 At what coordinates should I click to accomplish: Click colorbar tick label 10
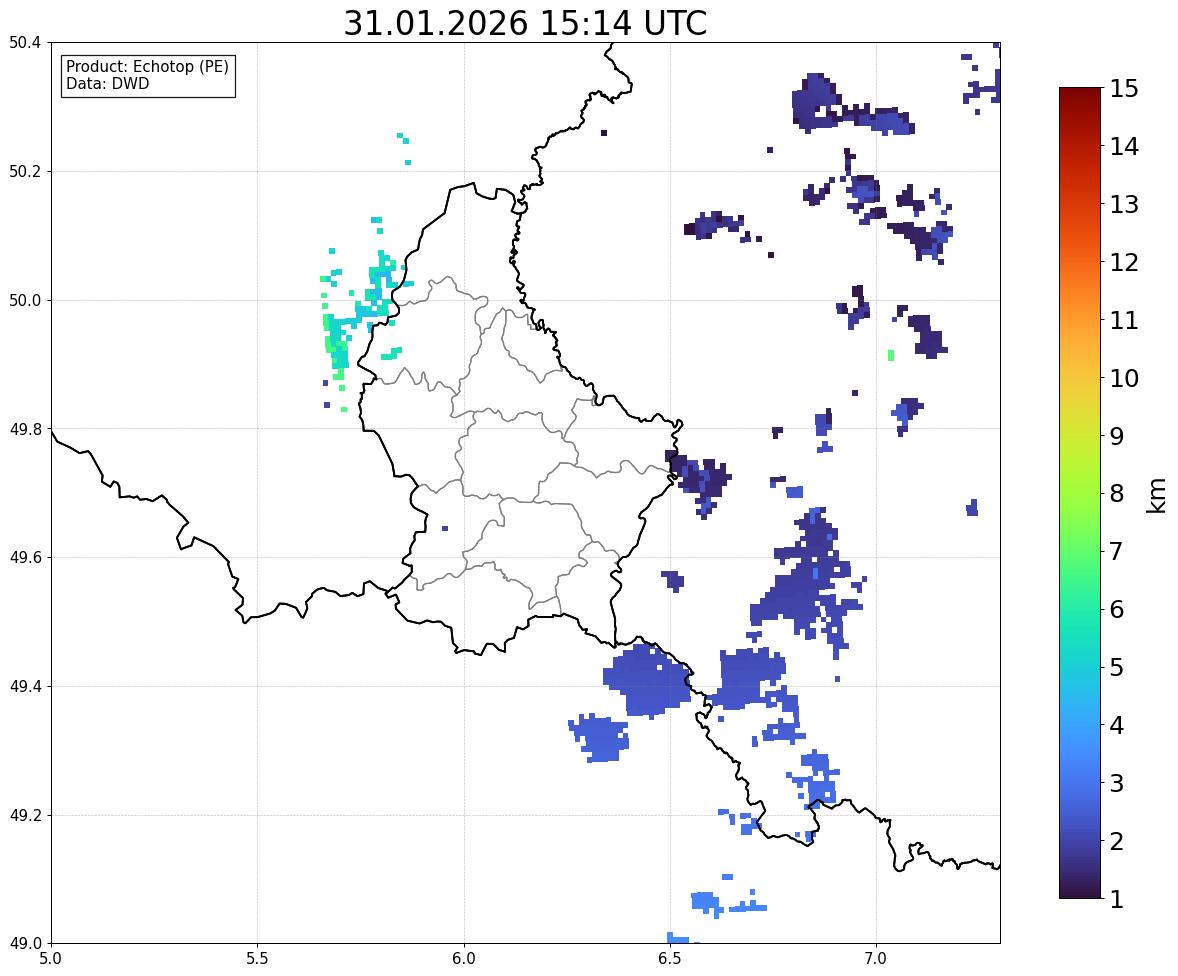(x=1124, y=378)
